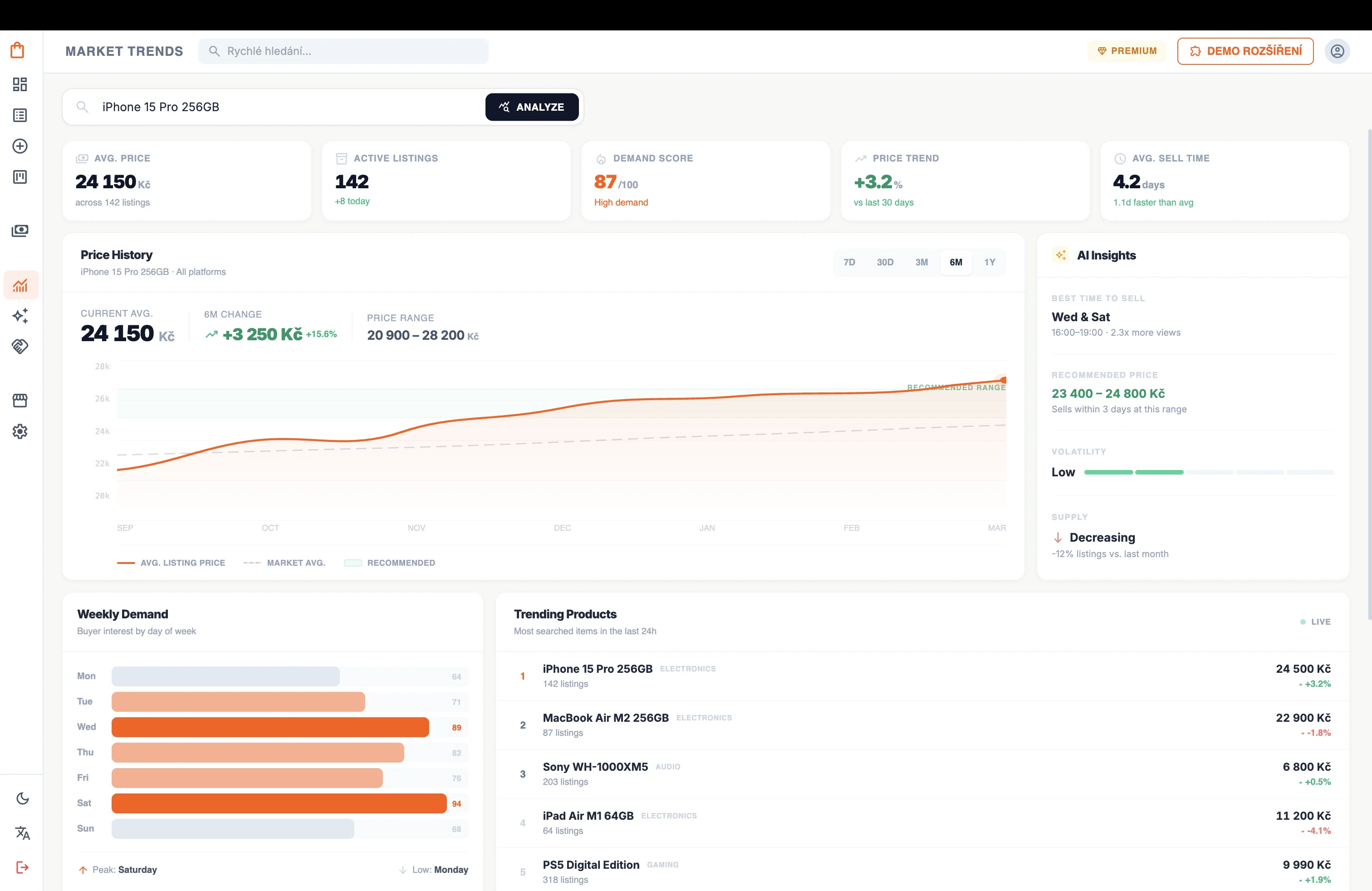Open trending item iPhone 15 Pro 256GB
This screenshot has width=1372, height=891.
pyautogui.click(x=922, y=676)
